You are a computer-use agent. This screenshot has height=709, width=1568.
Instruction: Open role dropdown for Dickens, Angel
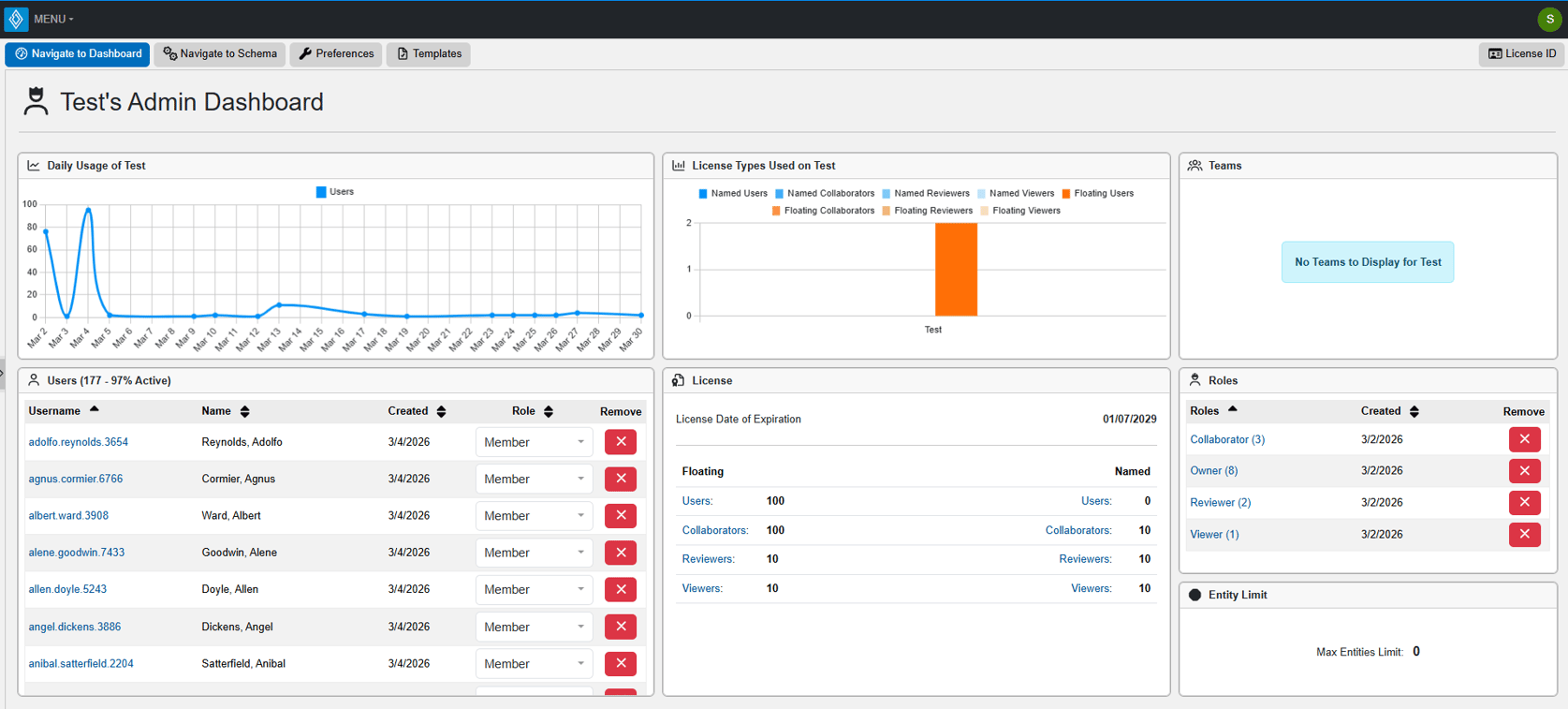coord(534,627)
